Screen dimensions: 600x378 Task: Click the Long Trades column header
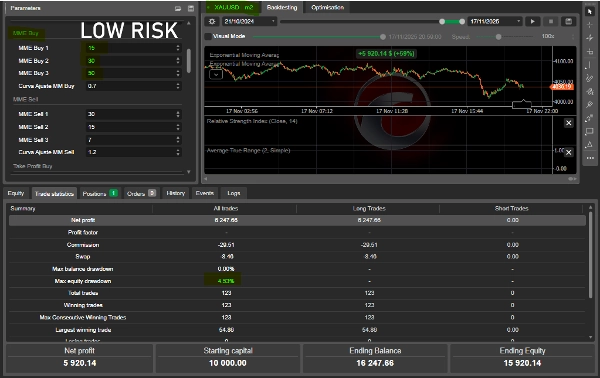[x=369, y=209]
